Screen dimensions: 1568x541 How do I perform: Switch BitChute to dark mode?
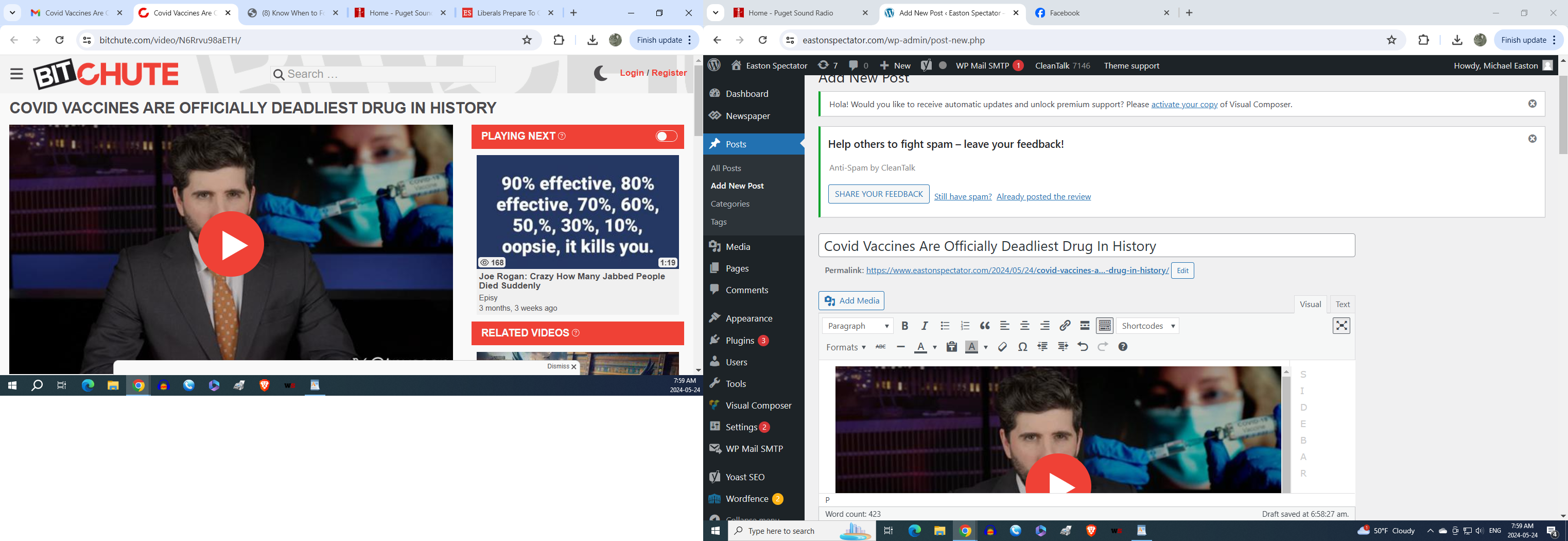point(601,73)
